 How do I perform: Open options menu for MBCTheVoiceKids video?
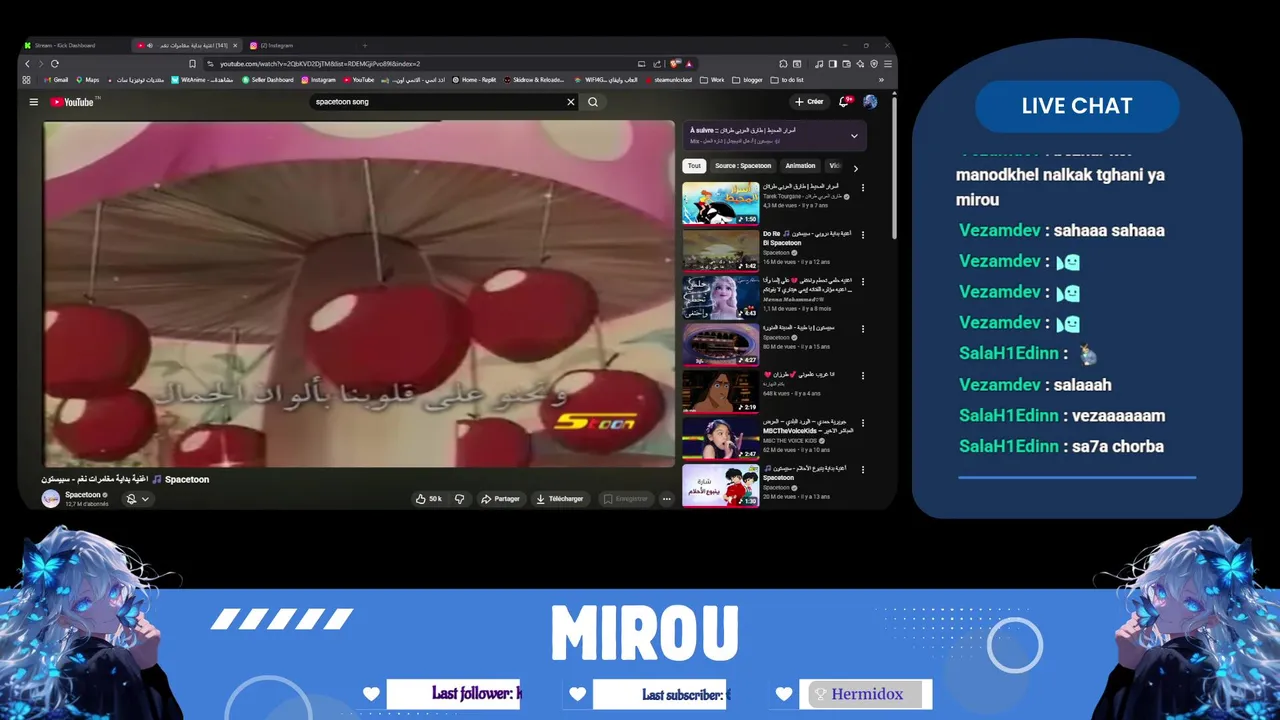tap(863, 422)
